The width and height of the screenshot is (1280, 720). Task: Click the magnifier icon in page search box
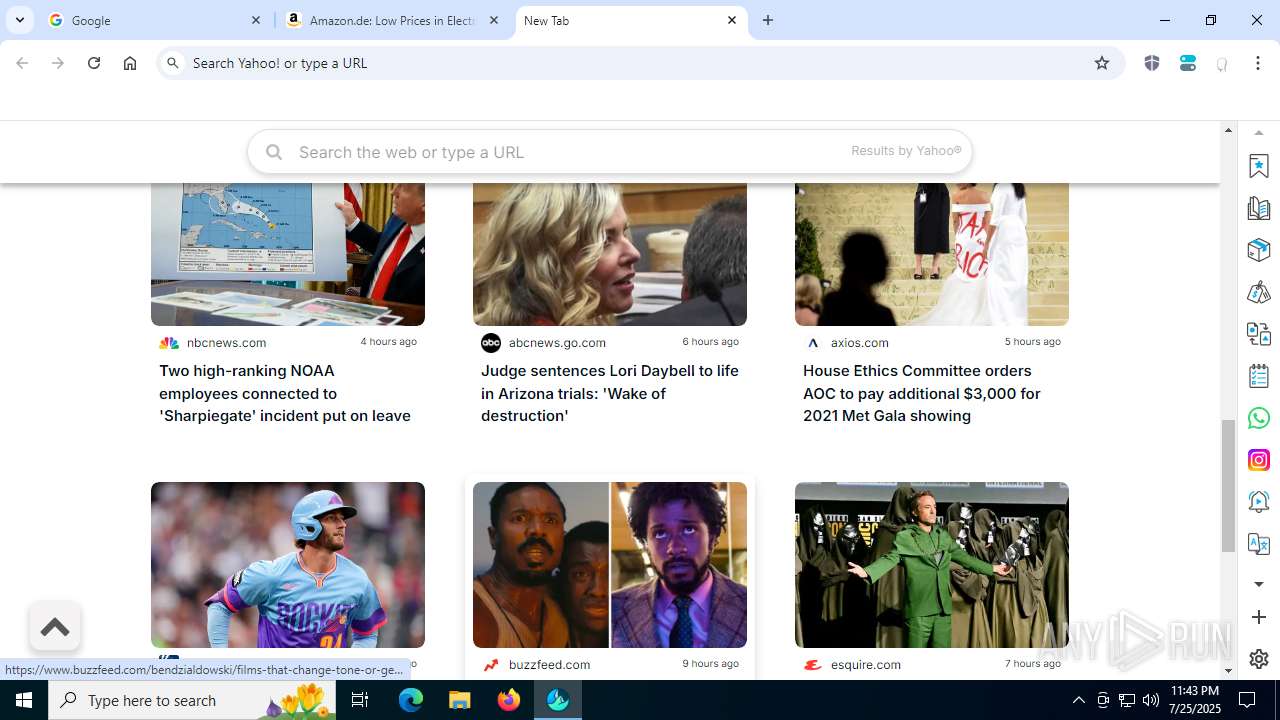tap(273, 152)
